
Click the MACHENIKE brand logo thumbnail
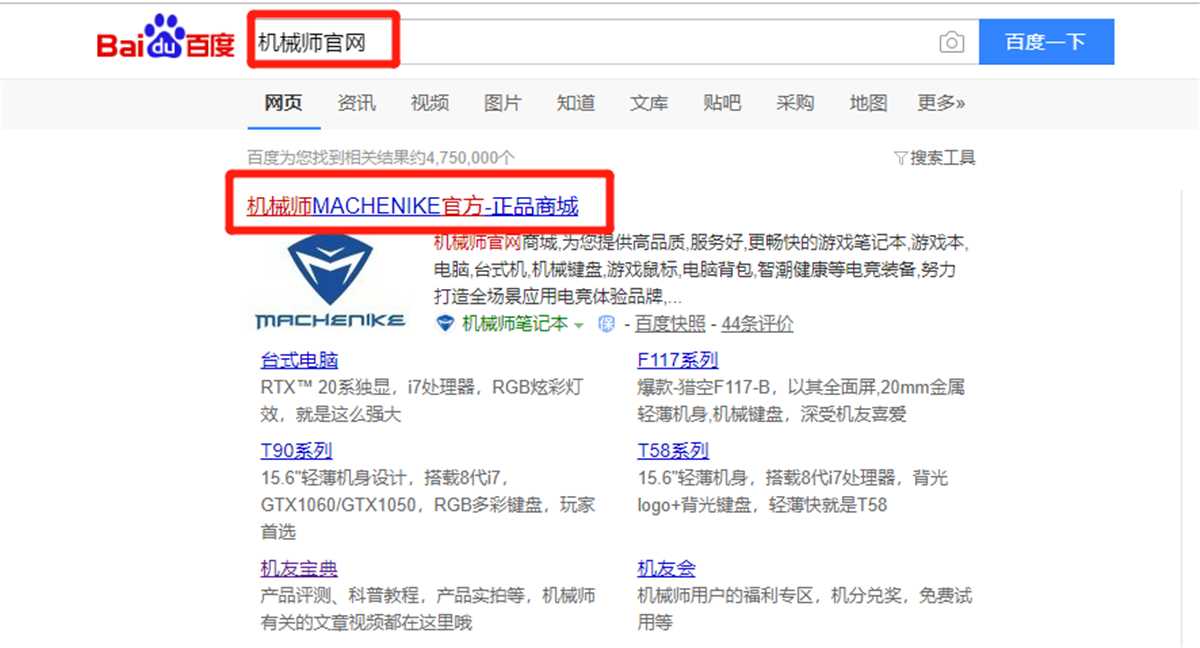coord(330,283)
